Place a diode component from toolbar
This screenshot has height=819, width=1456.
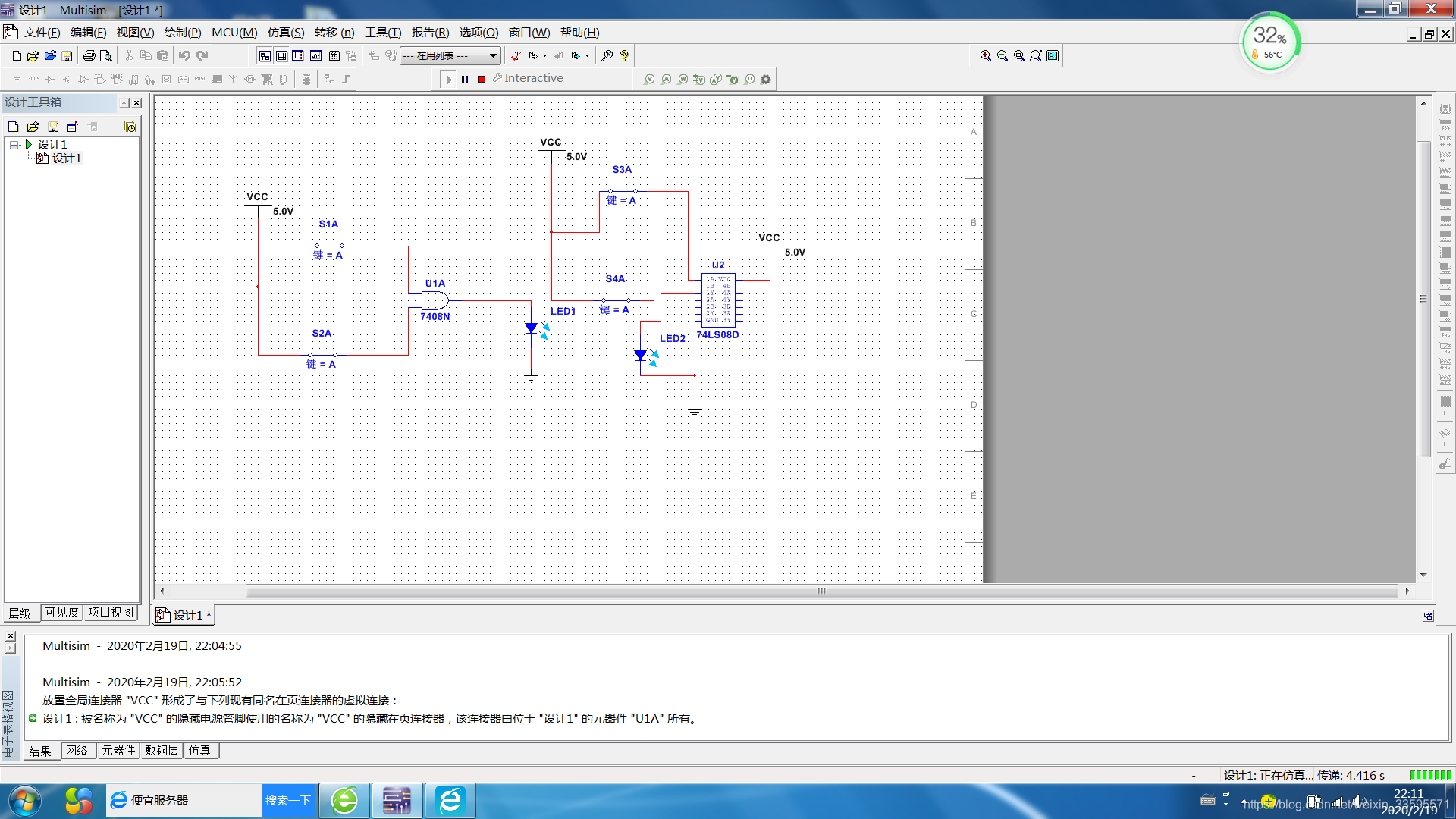point(50,79)
